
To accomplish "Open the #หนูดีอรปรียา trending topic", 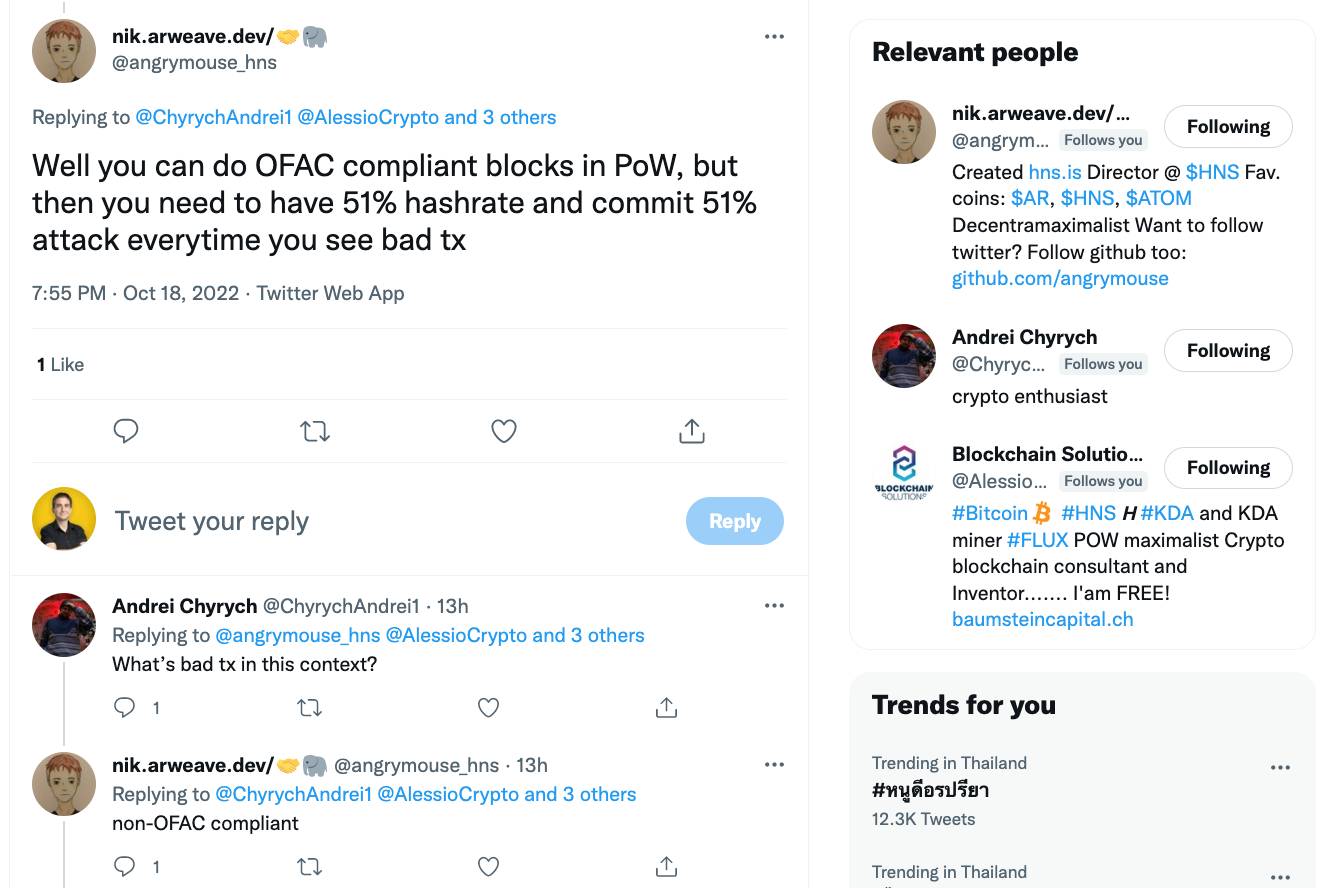I will click(x=930, y=791).
